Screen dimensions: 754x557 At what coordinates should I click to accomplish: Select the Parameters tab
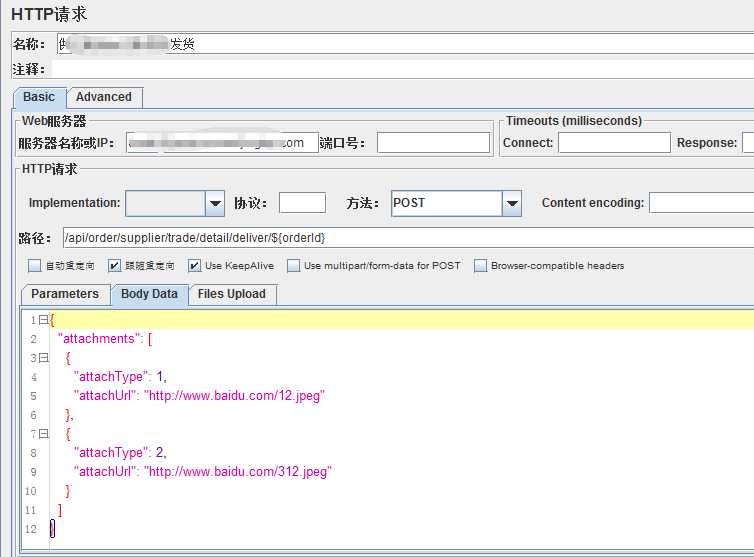coord(65,294)
